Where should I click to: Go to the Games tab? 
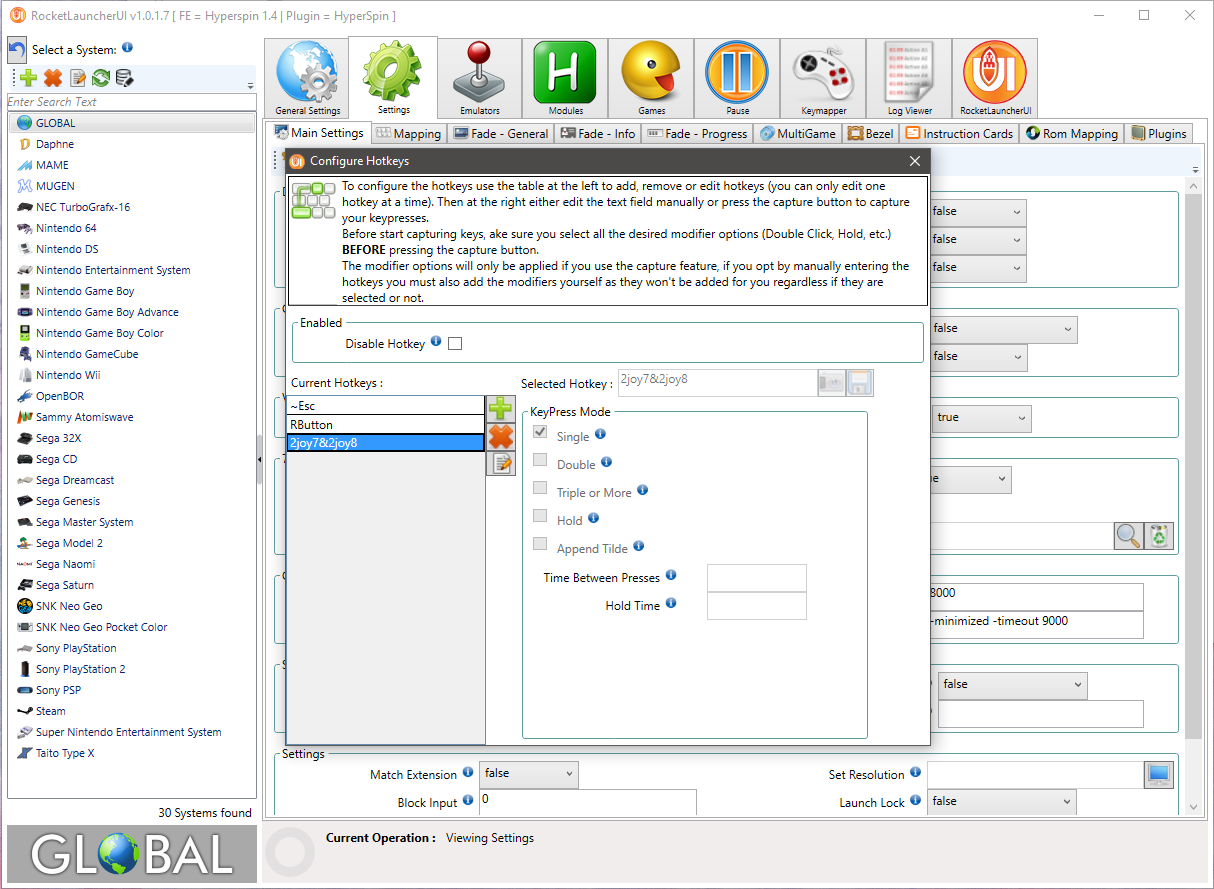point(651,78)
